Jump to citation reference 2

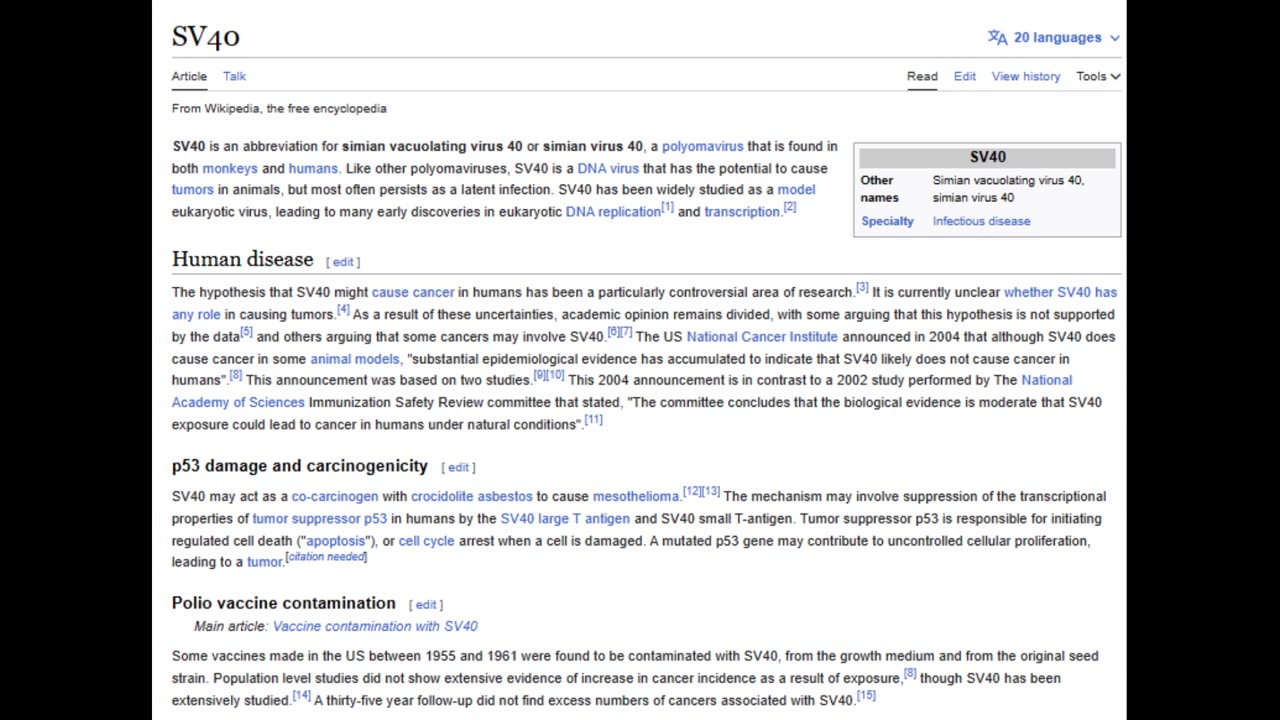789,207
